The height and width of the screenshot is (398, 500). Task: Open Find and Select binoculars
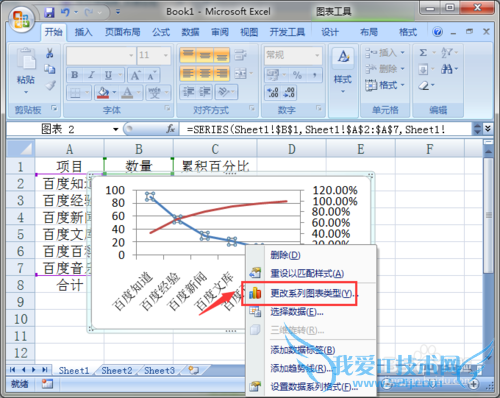(x=449, y=69)
